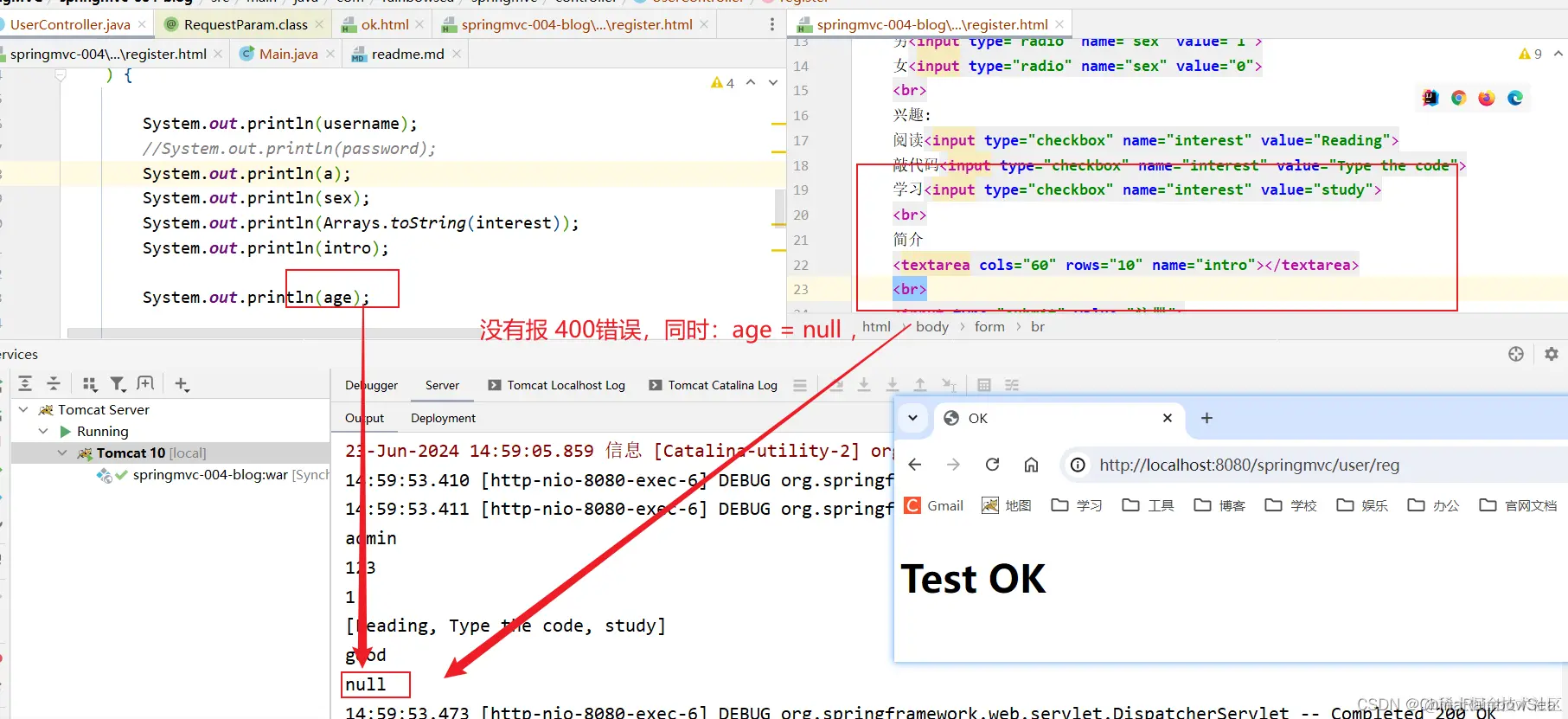This screenshot has height=719, width=1568.
Task: Reload the browser page
Action: (x=993, y=465)
